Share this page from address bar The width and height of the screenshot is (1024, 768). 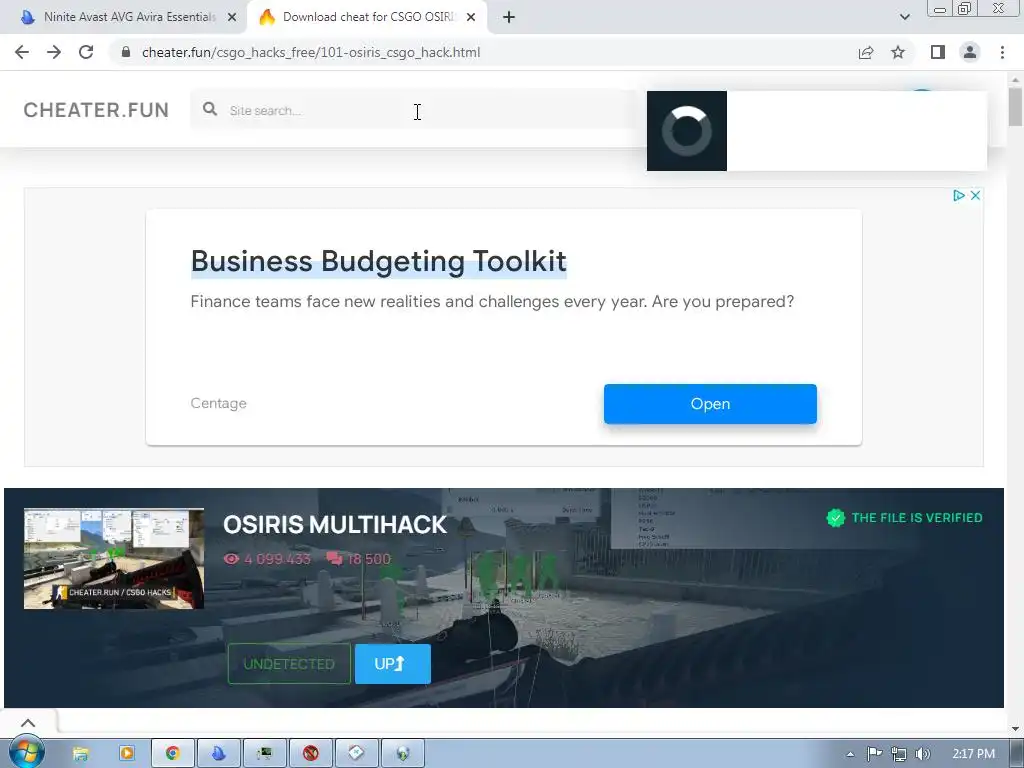(866, 52)
